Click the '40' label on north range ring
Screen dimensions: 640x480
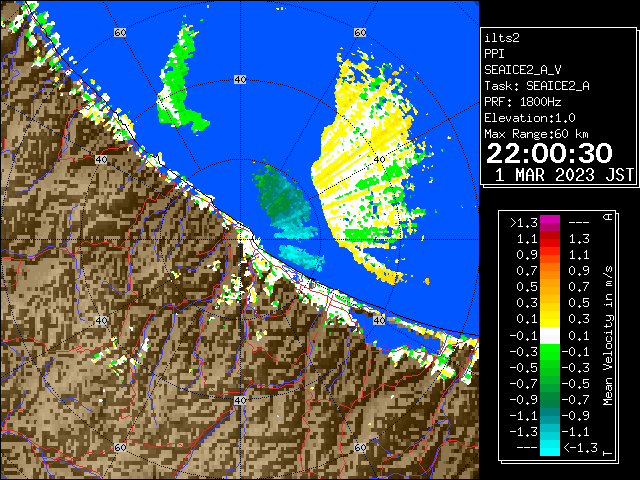click(x=240, y=80)
